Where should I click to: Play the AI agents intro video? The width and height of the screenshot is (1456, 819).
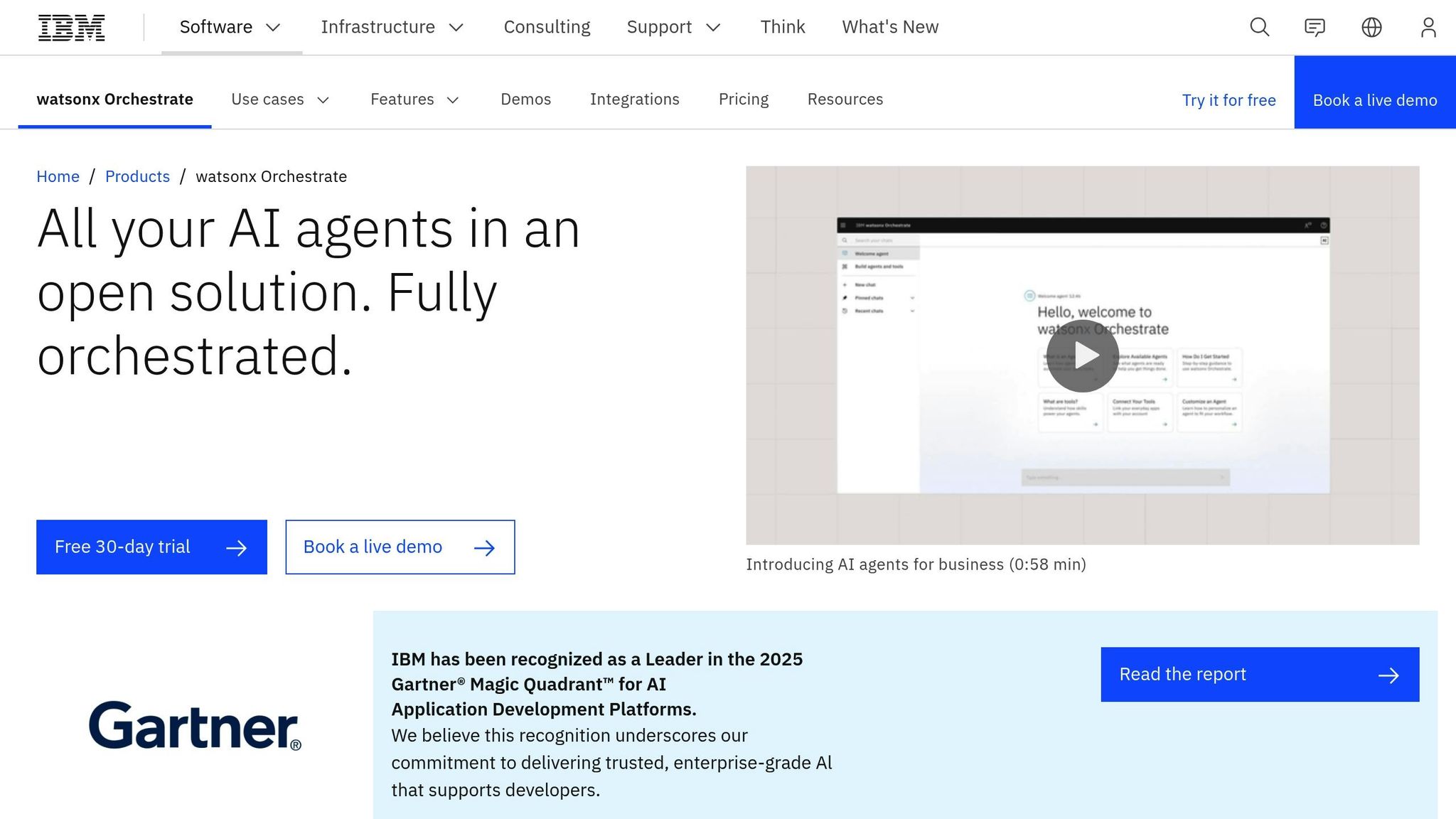(x=1083, y=355)
